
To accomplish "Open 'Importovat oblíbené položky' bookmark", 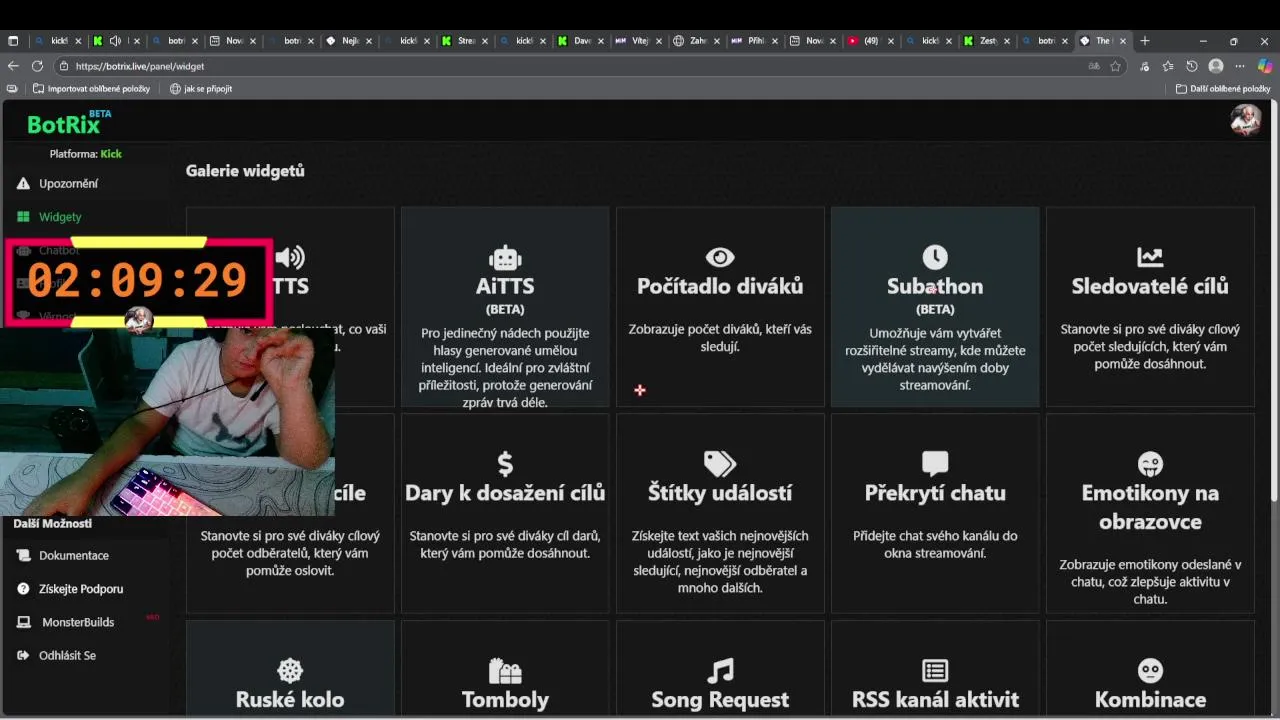I will point(91,89).
